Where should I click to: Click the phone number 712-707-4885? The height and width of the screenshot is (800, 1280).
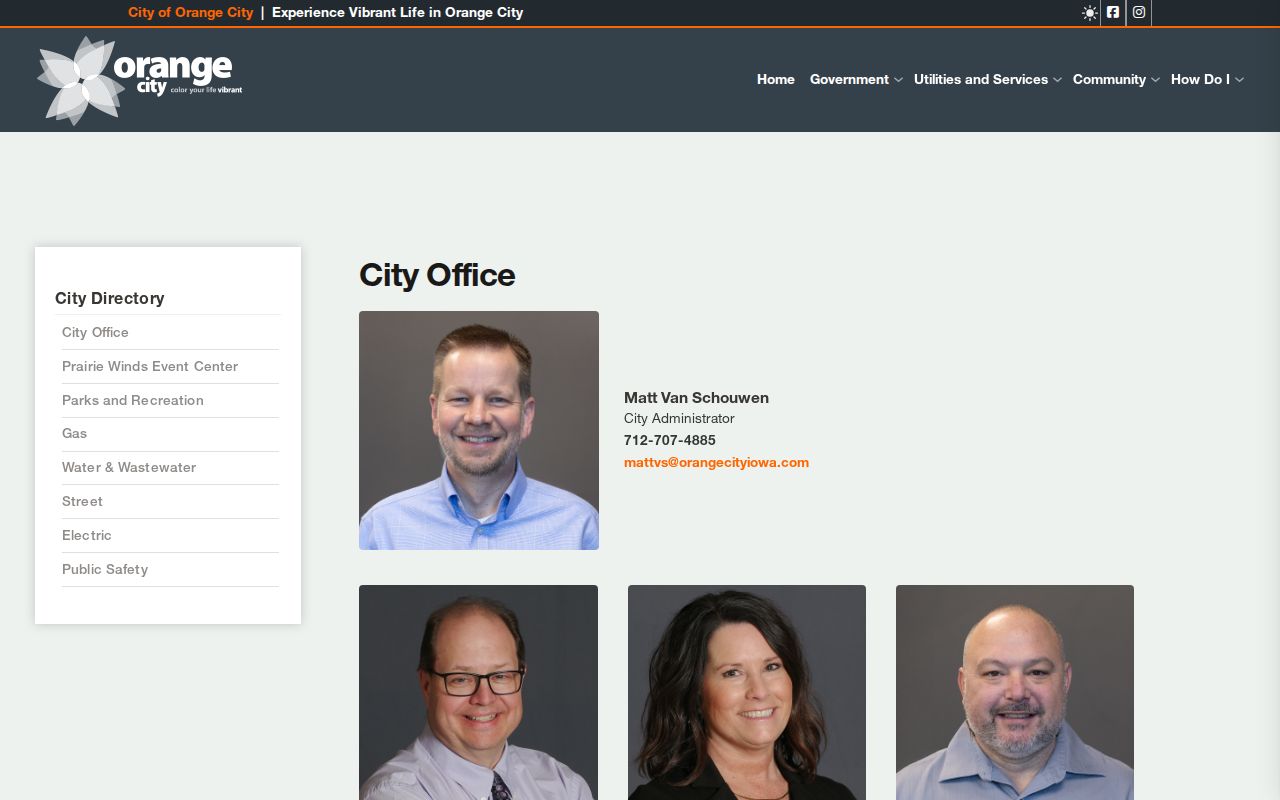pyautogui.click(x=670, y=440)
